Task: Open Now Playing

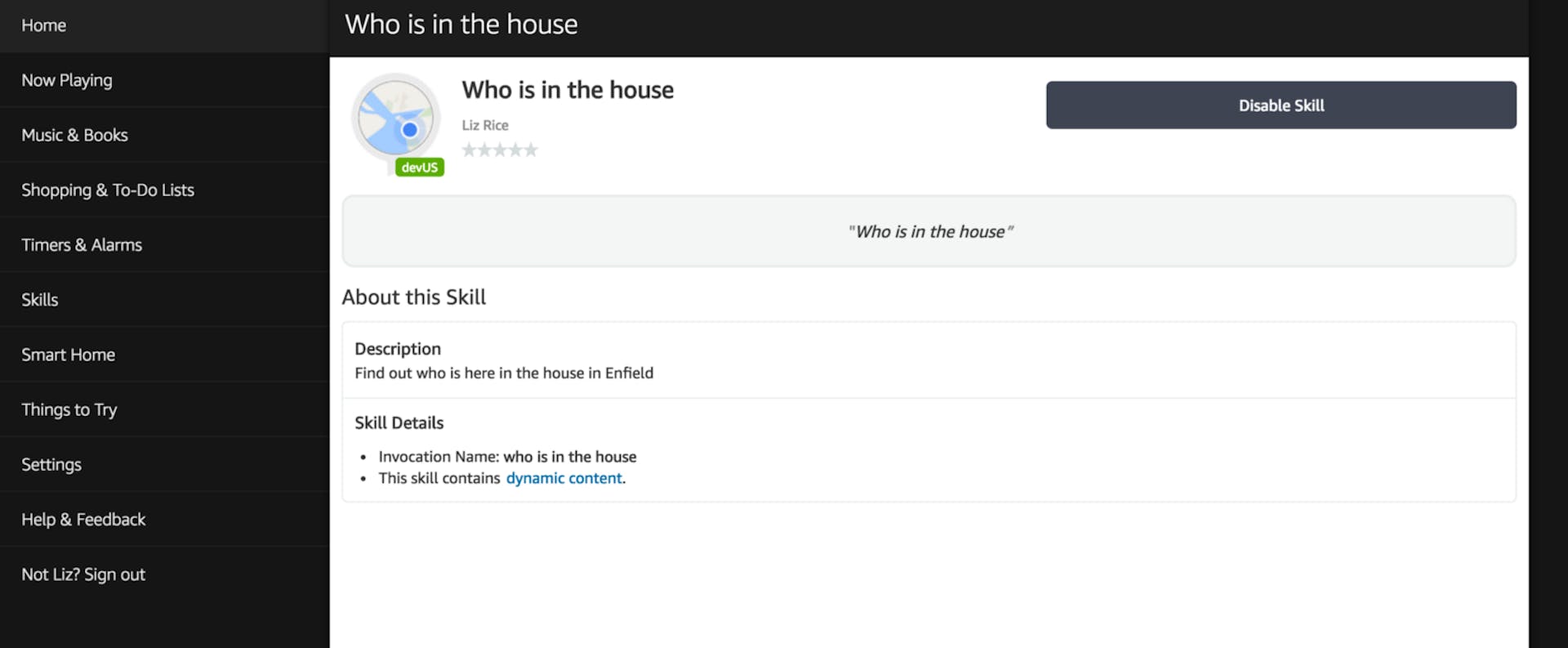Action: tap(66, 80)
